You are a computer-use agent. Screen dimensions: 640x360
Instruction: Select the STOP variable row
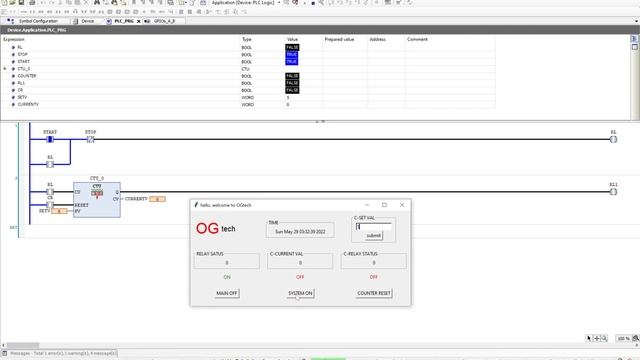(x=247, y=54)
